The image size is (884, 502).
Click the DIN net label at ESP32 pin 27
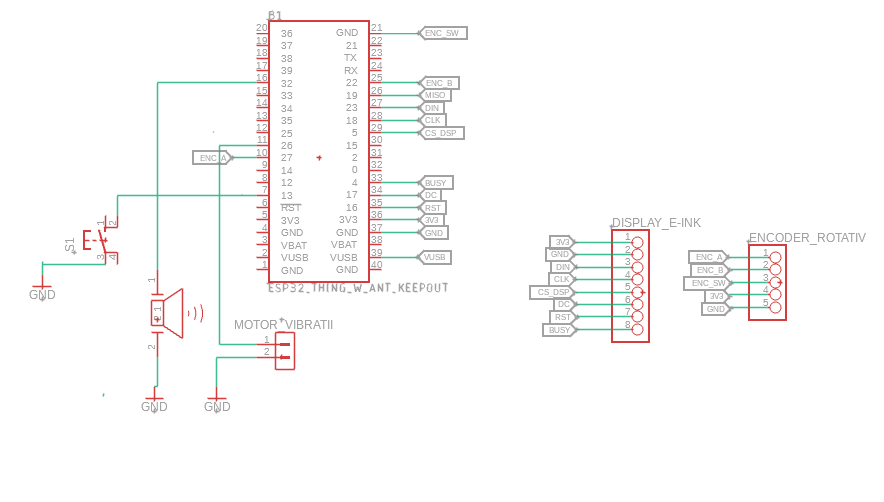[x=432, y=108]
